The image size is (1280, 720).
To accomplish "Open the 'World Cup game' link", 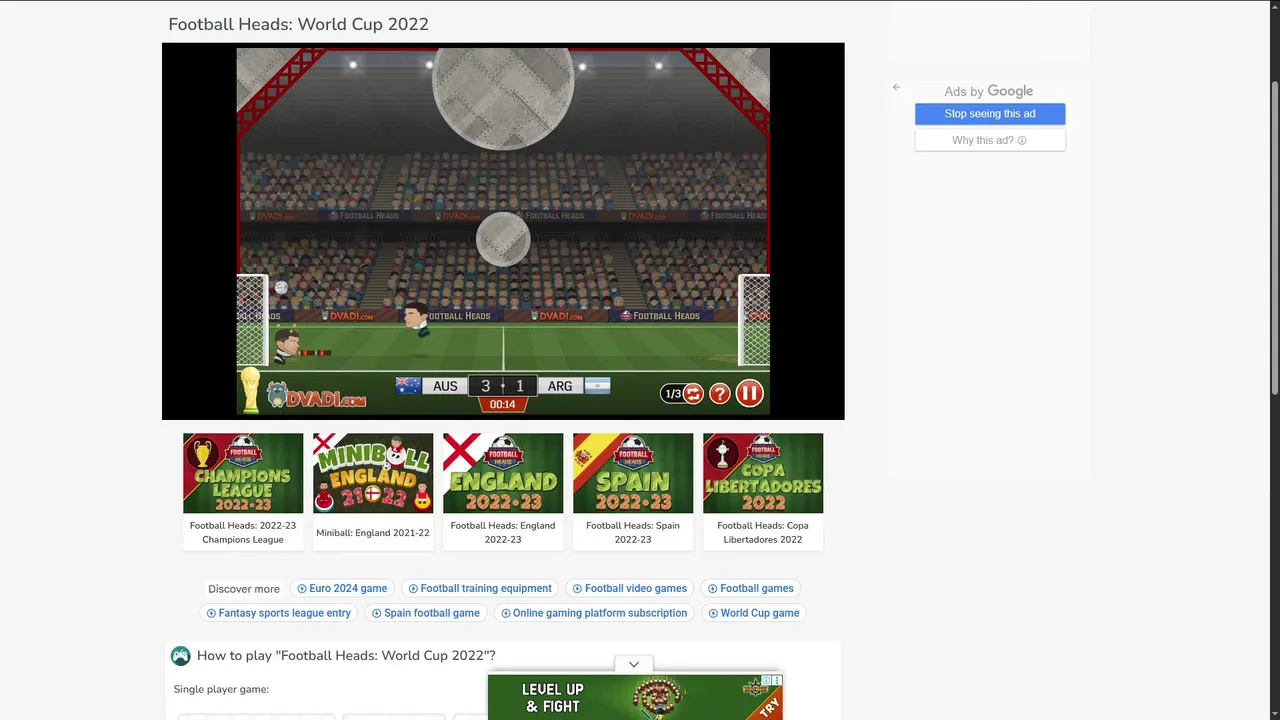I will 754,613.
